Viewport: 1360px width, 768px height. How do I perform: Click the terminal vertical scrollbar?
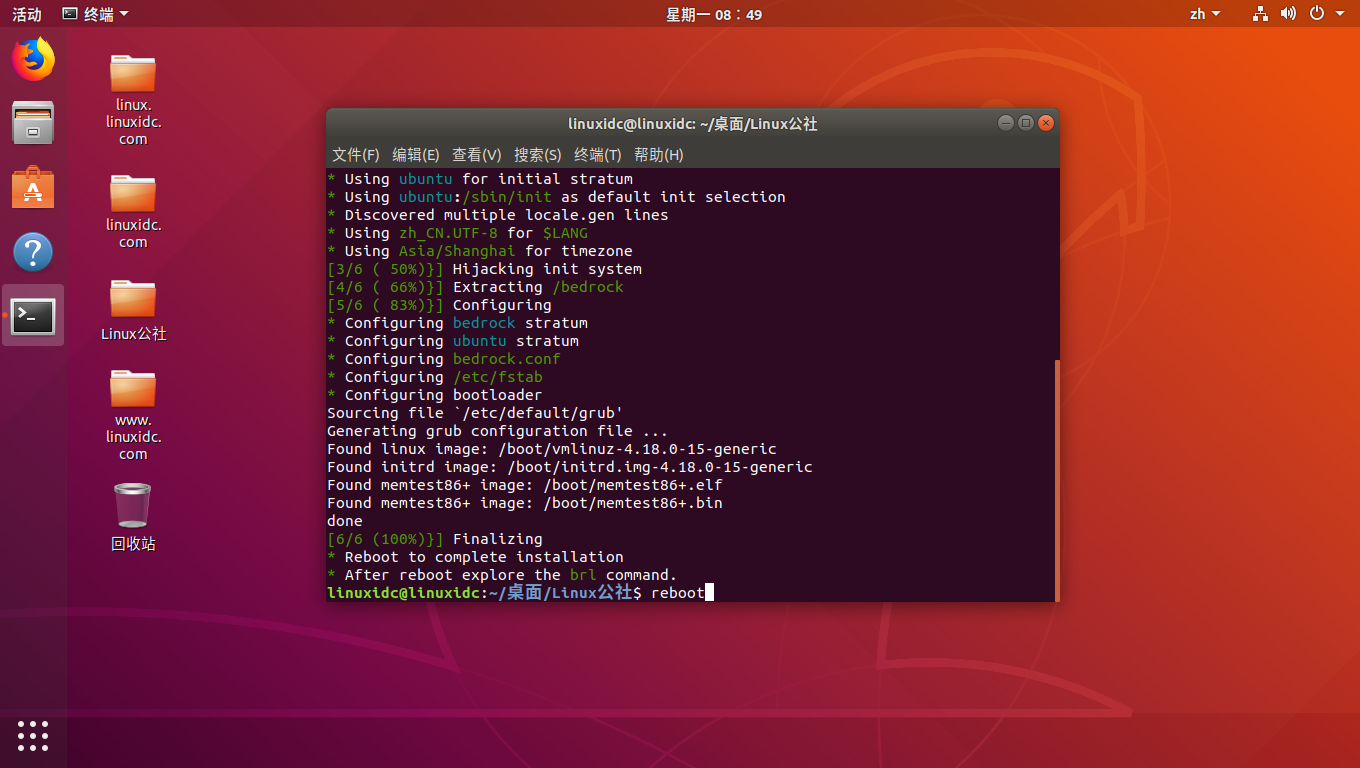(1055, 480)
